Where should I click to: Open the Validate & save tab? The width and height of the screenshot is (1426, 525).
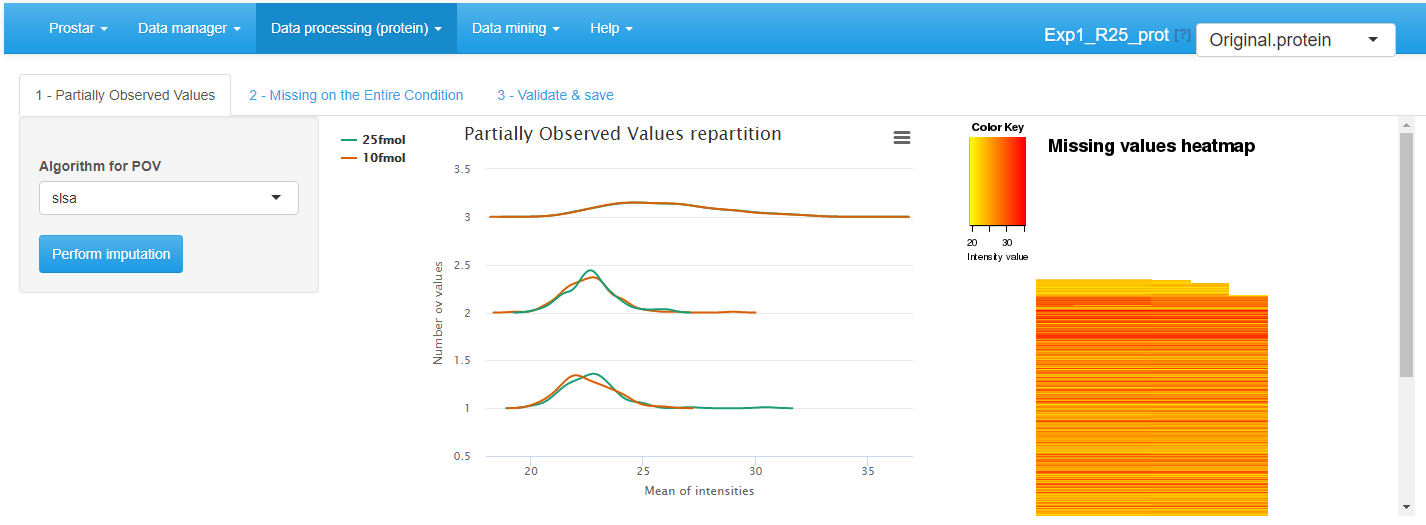point(555,96)
